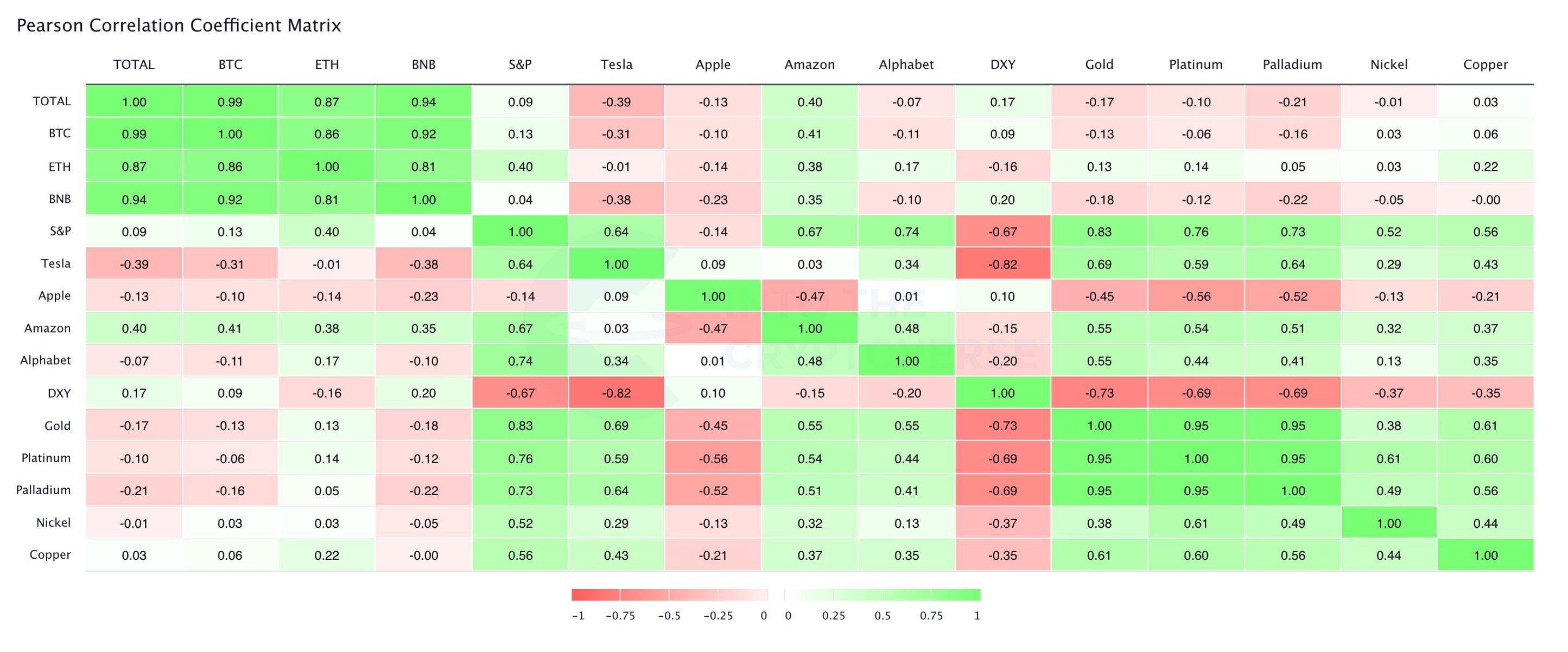Click the cell in row Gold, column S&P
This screenshot has height=652, width=1568.
coord(520,426)
